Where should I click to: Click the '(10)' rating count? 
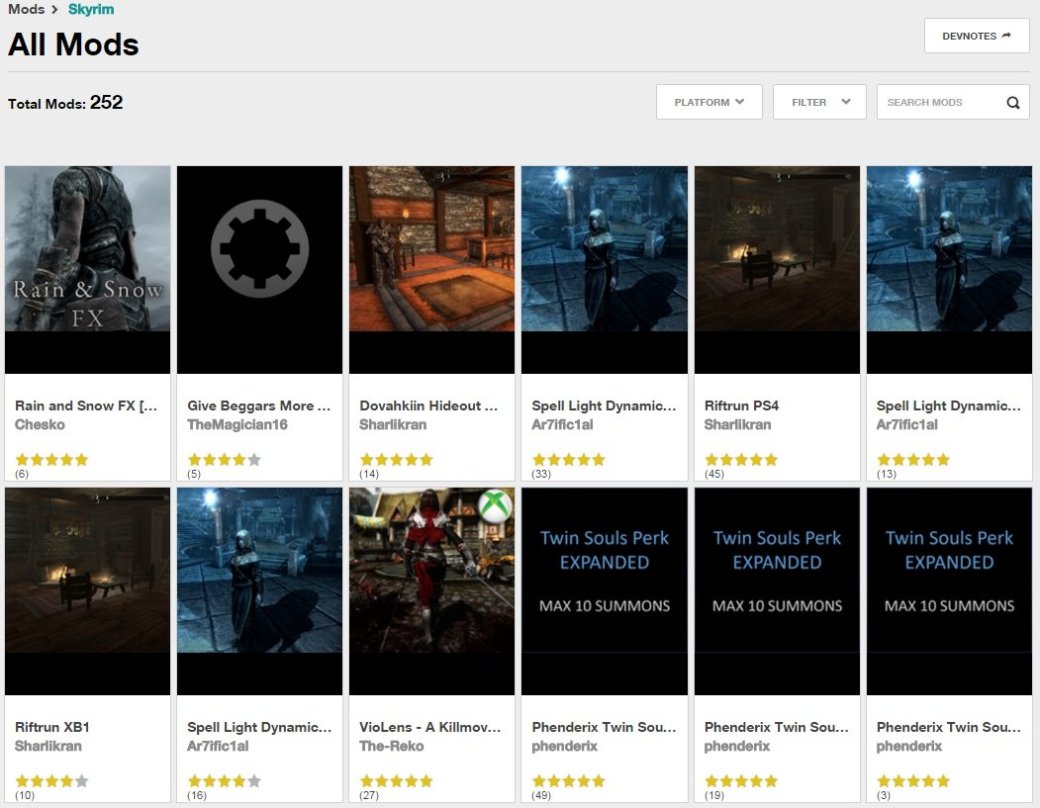tap(25, 795)
